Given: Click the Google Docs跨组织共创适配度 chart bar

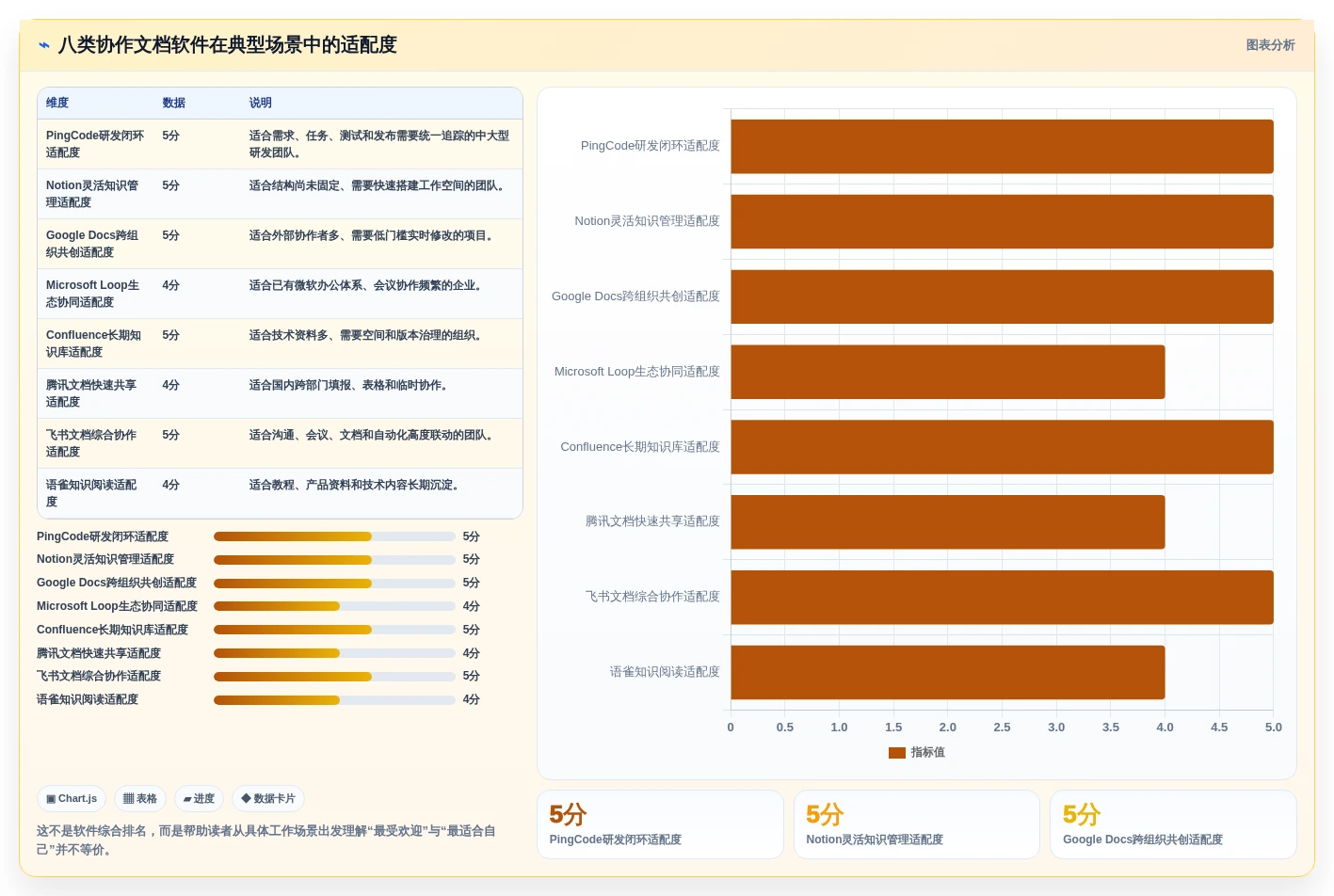Looking at the screenshot, I should coord(1002,297).
